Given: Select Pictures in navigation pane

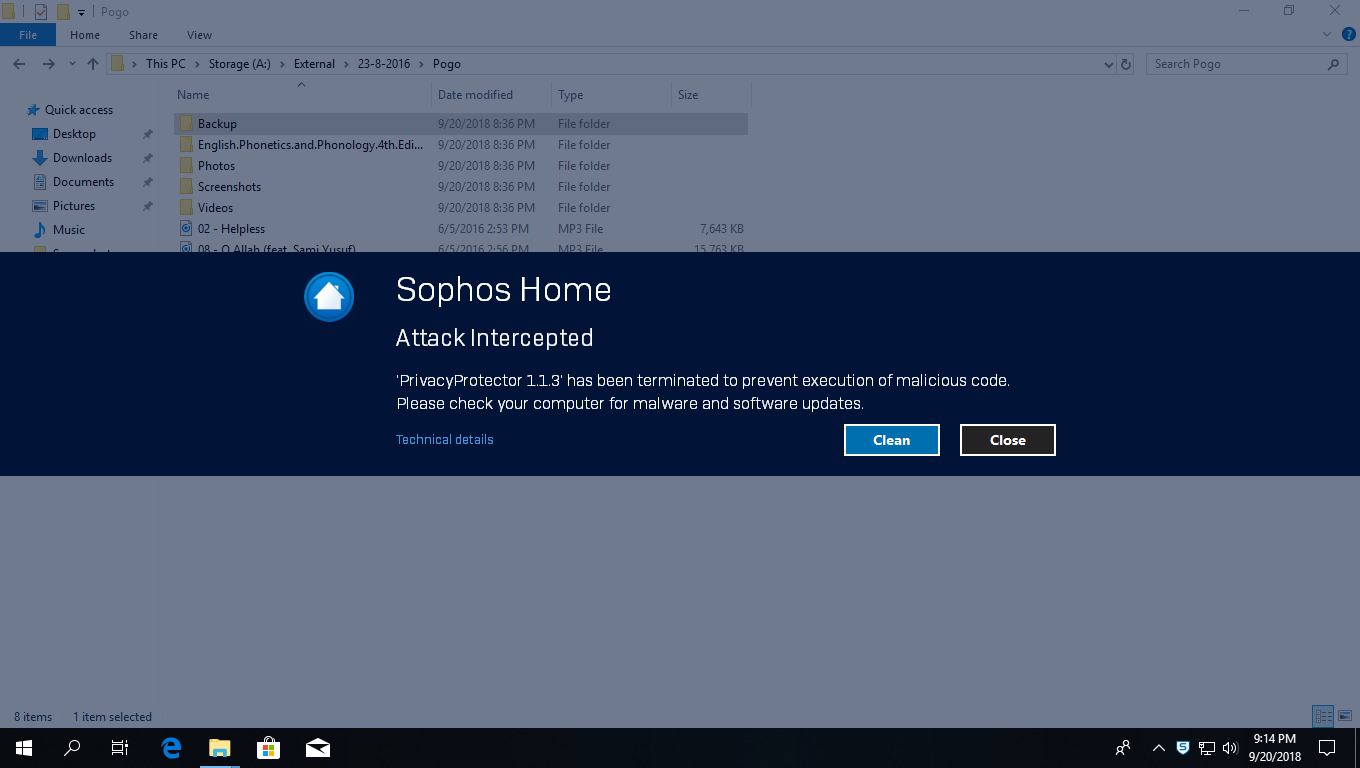Looking at the screenshot, I should pyautogui.click(x=74, y=206).
